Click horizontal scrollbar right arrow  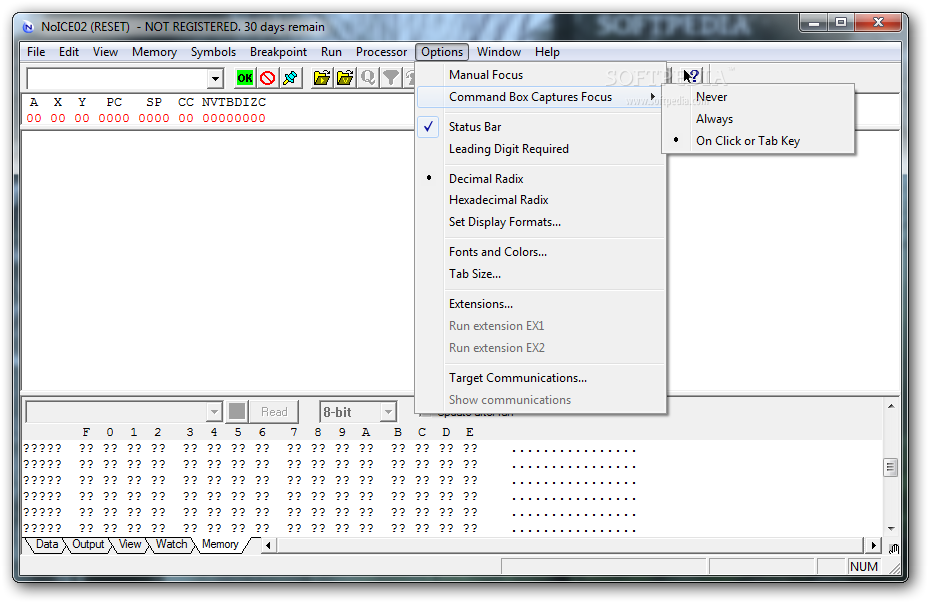pyautogui.click(x=873, y=545)
